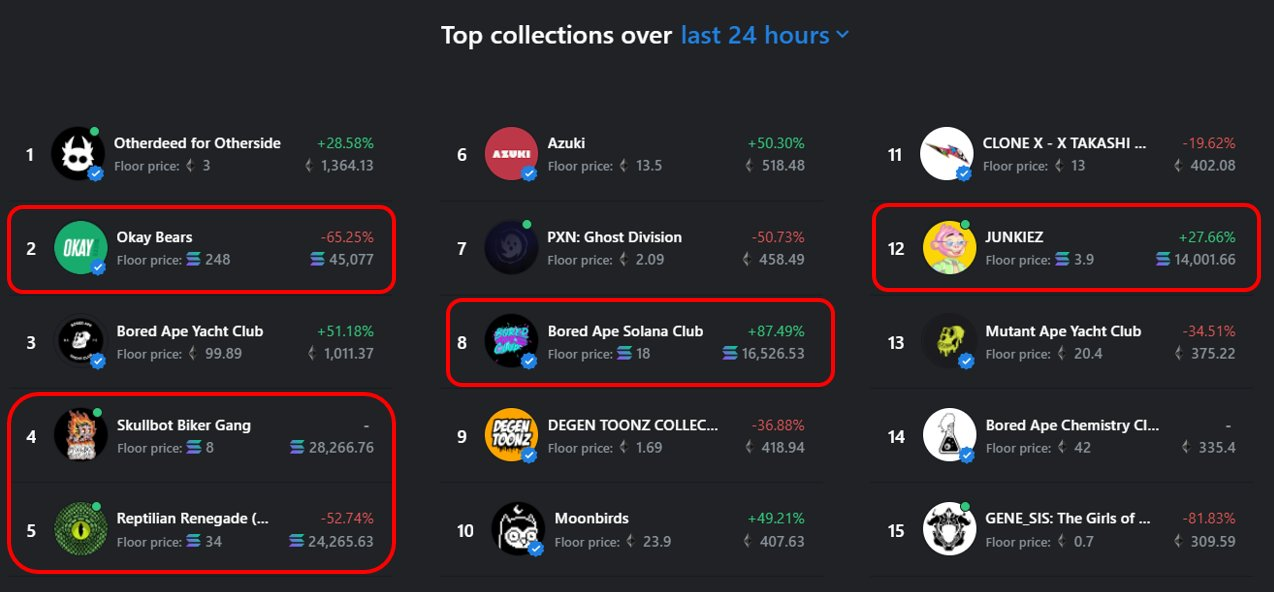Click the Azuki collection name link
This screenshot has width=1274, height=592.
pyautogui.click(x=566, y=143)
